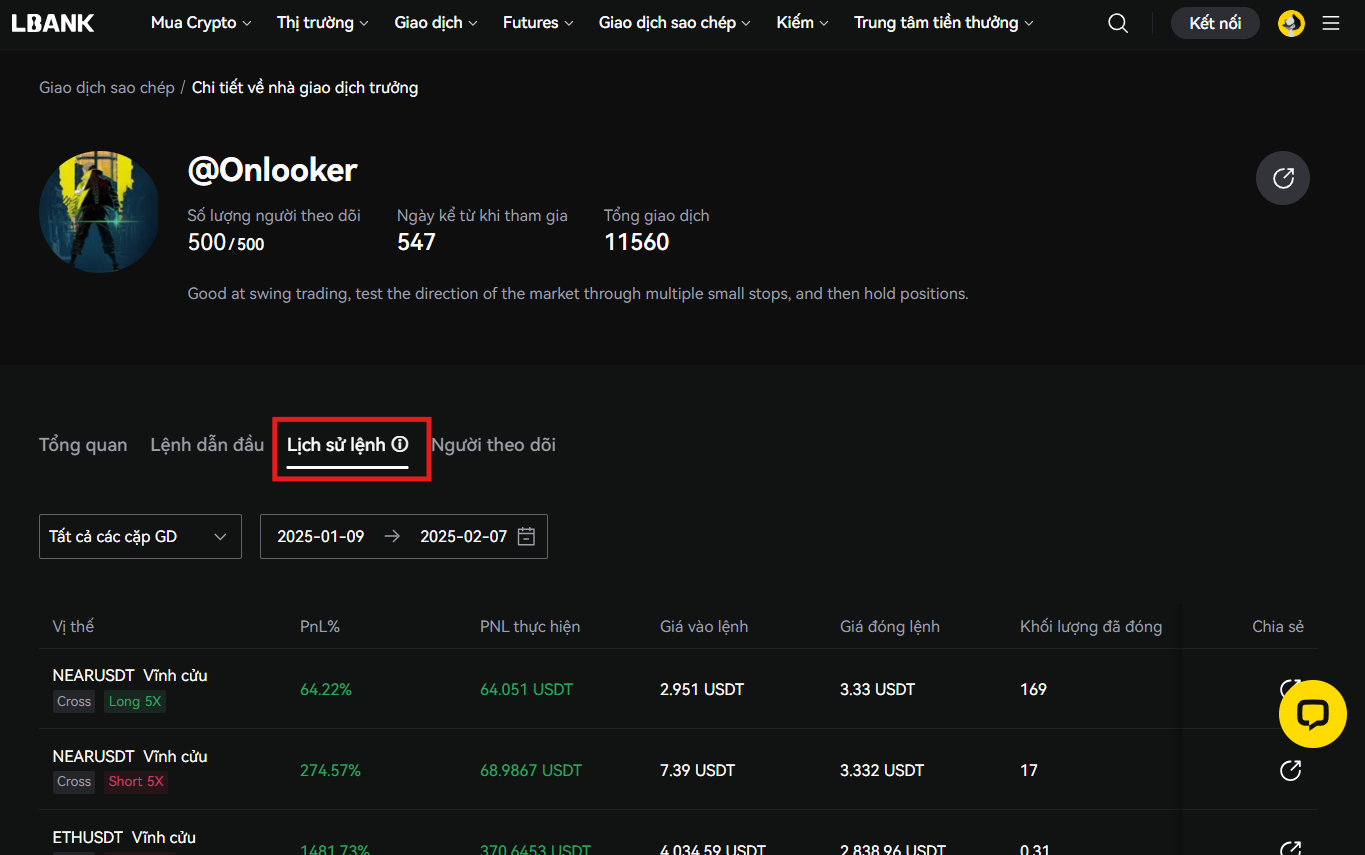This screenshot has width=1365, height=855.
Task: Switch to the Tổng quan tab
Action: (83, 445)
